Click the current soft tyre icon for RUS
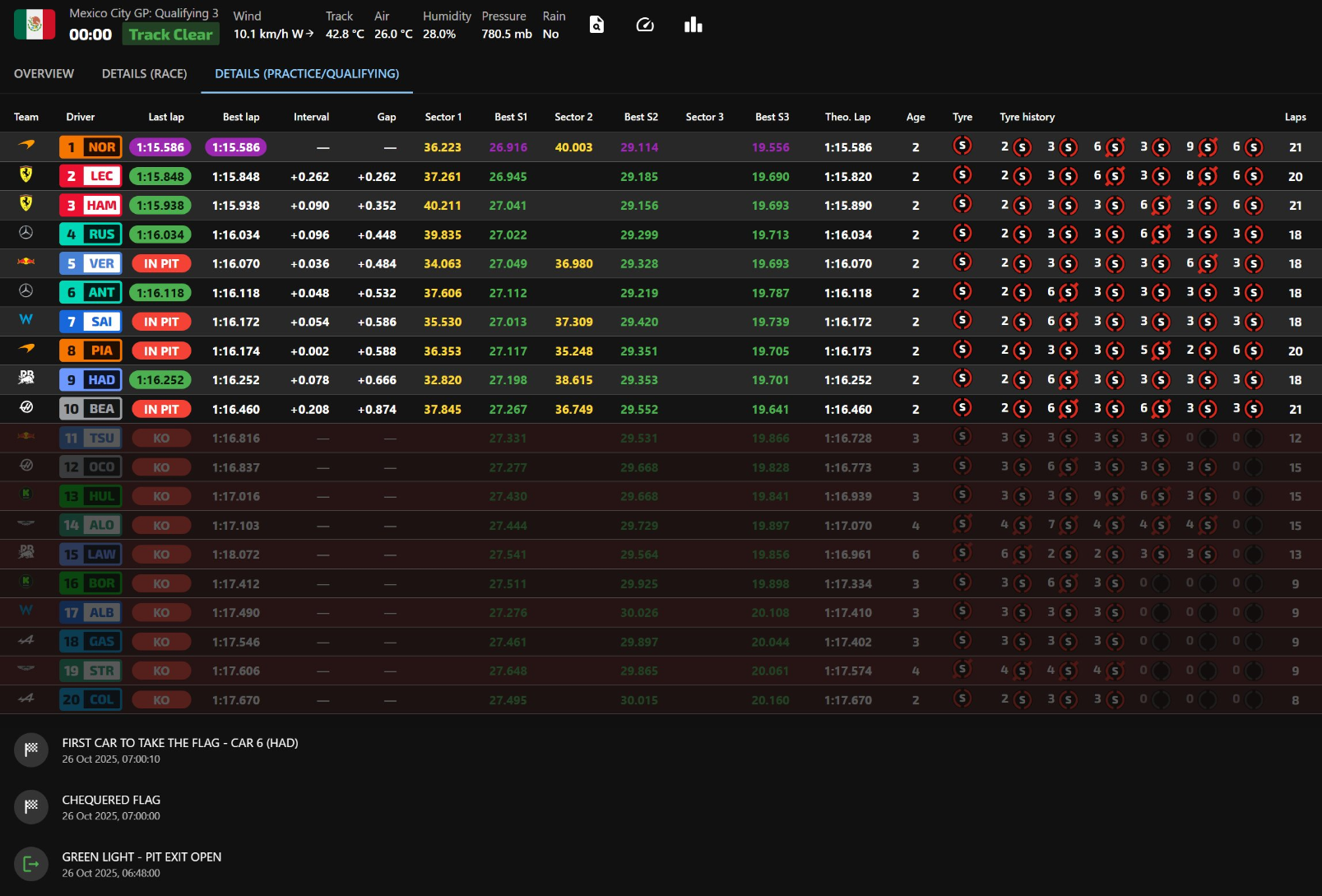The width and height of the screenshot is (1322, 896). click(962, 234)
